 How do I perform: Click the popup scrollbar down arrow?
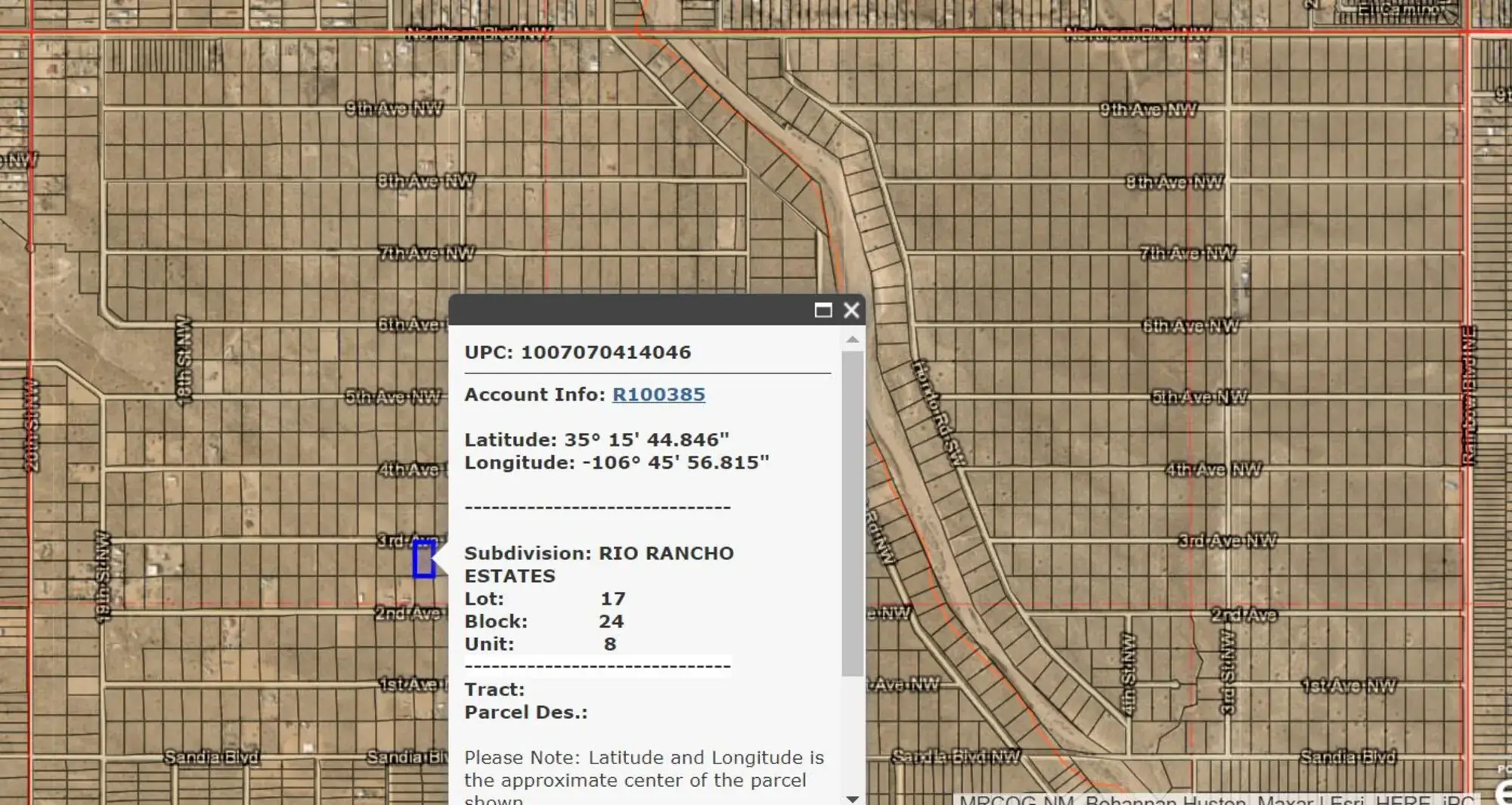point(853,798)
